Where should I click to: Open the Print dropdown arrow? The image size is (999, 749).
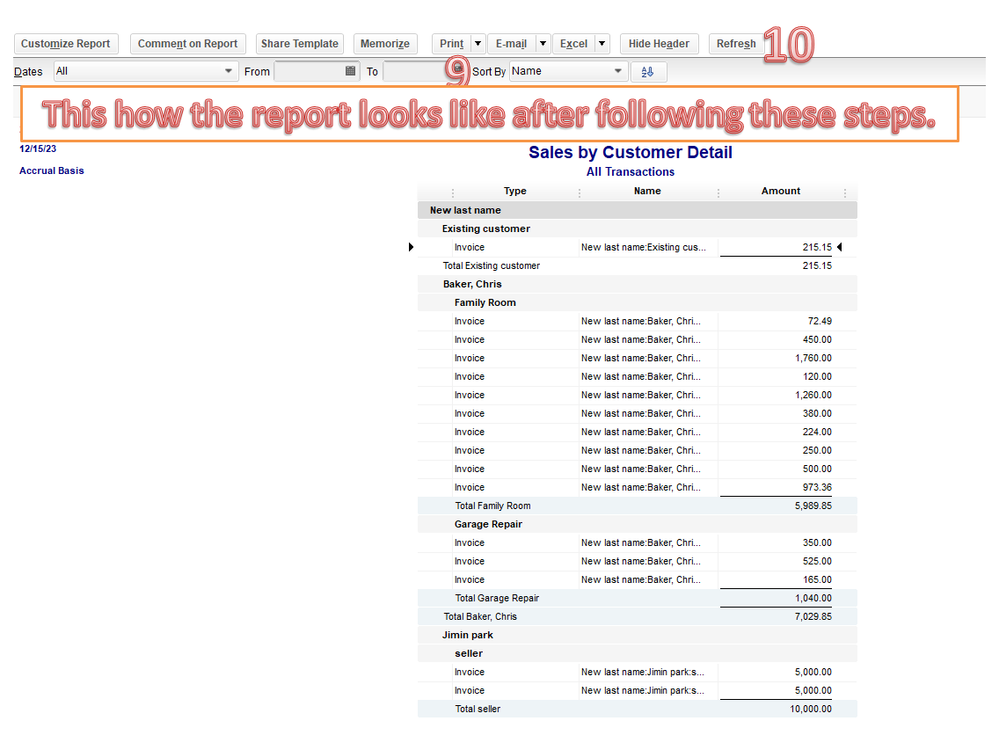478,44
